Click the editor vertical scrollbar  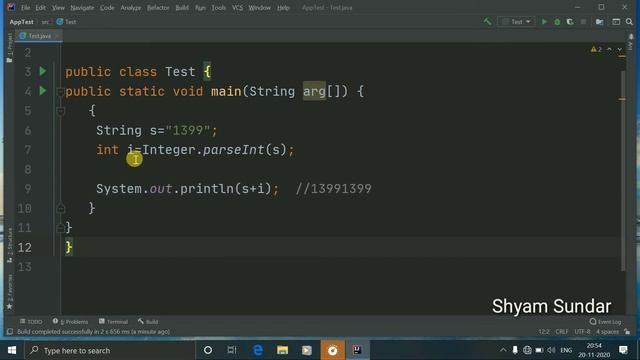tap(623, 171)
